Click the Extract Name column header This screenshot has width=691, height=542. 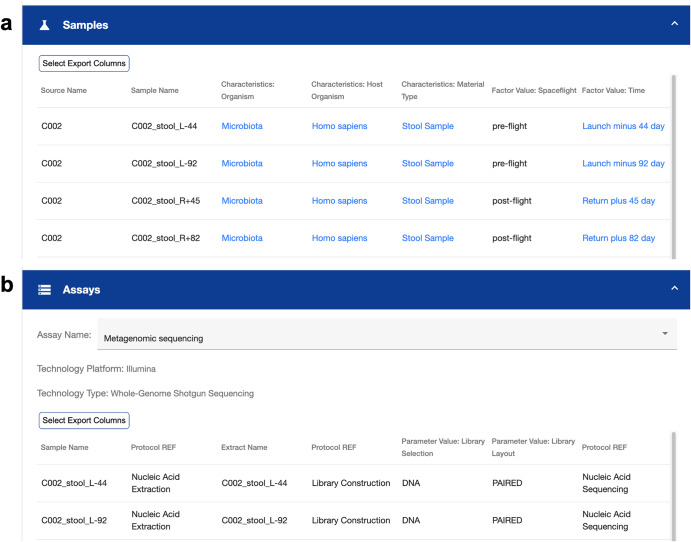(x=244, y=447)
